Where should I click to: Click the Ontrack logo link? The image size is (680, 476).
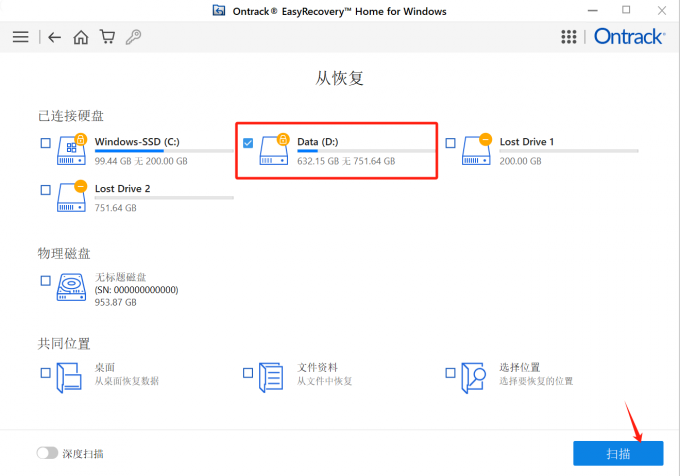click(629, 37)
